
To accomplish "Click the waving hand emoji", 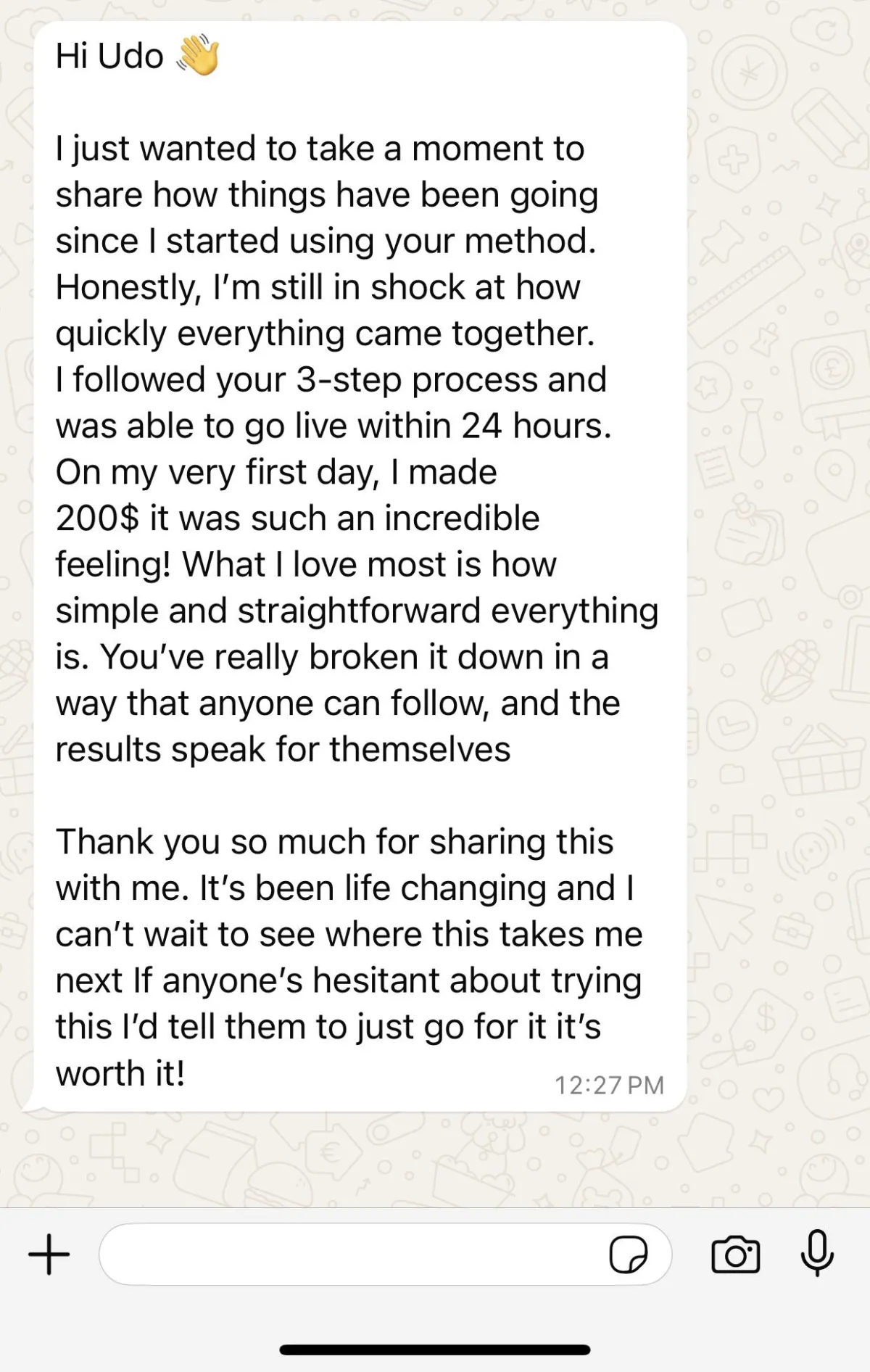I will tap(198, 55).
